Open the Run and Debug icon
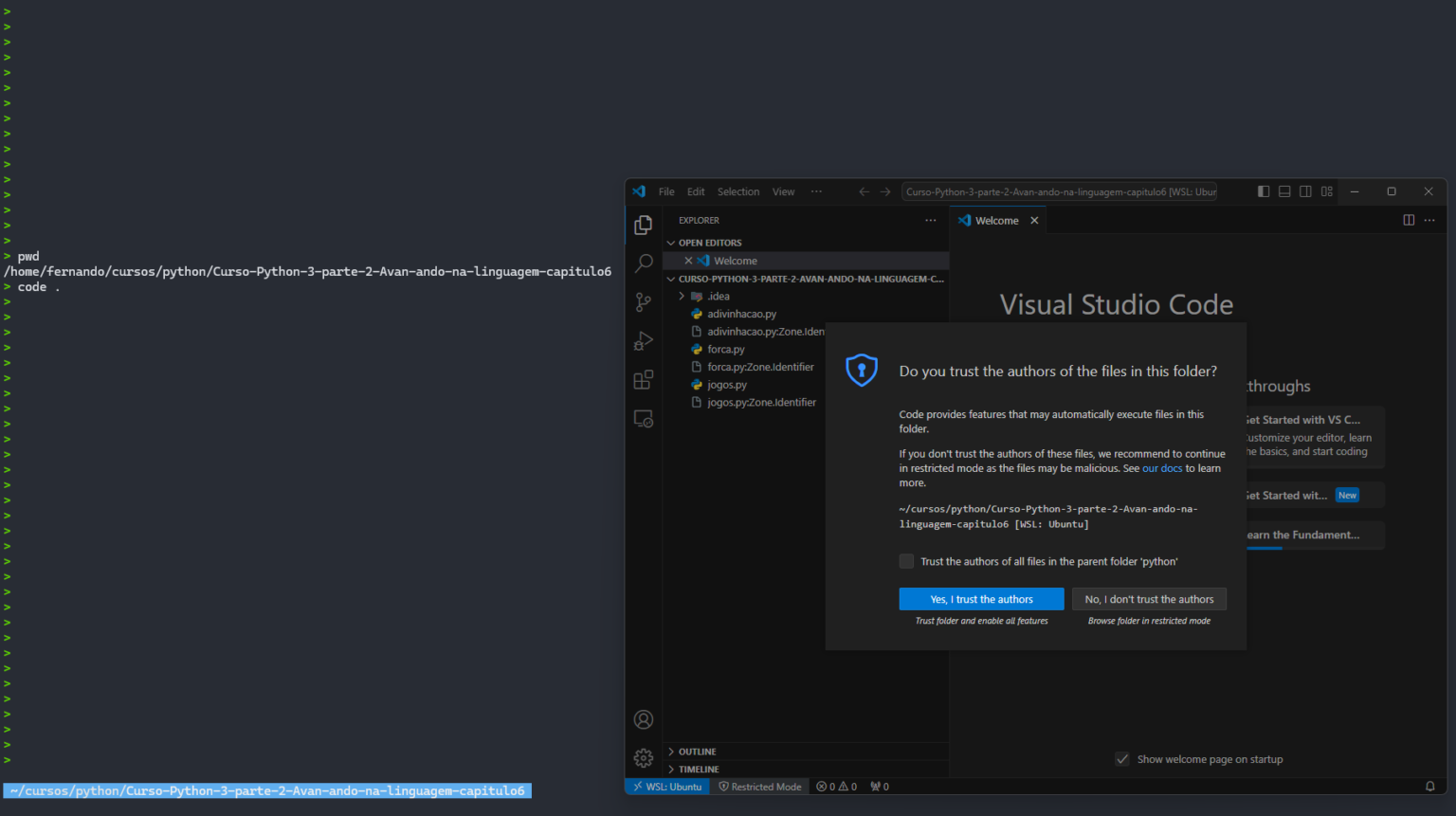 click(x=644, y=340)
